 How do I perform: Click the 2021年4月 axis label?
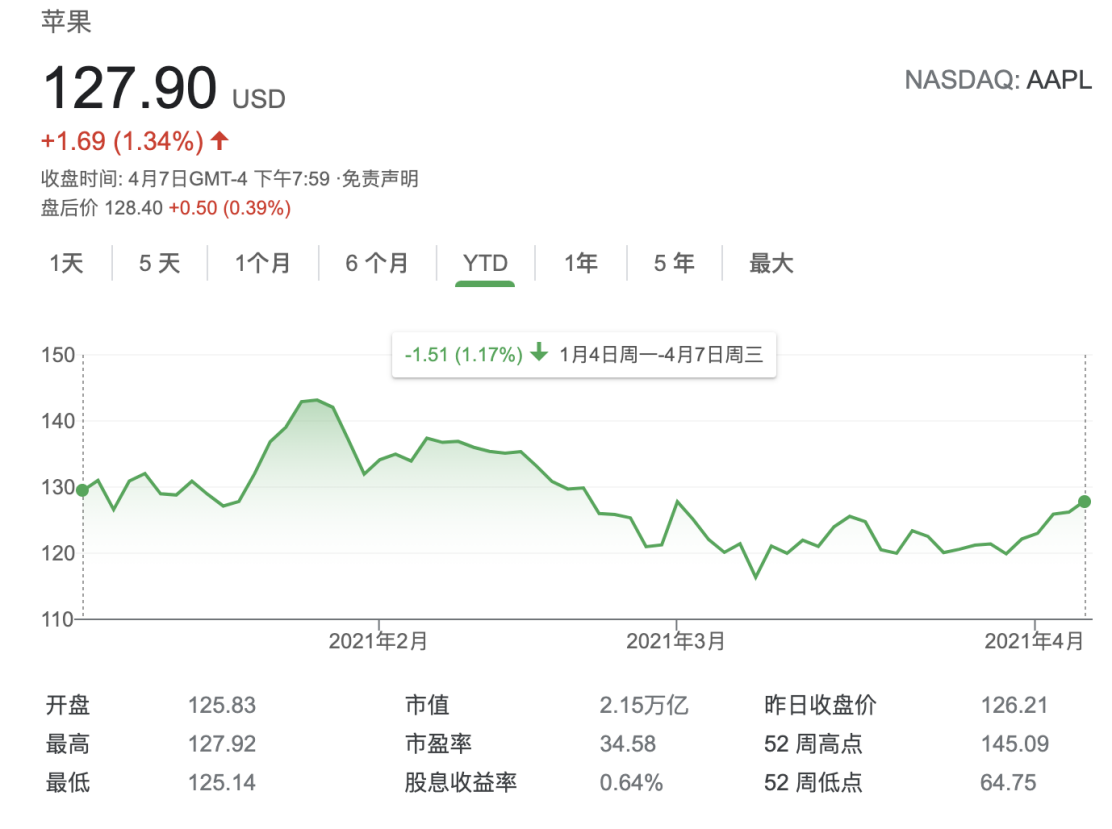pos(1034,642)
